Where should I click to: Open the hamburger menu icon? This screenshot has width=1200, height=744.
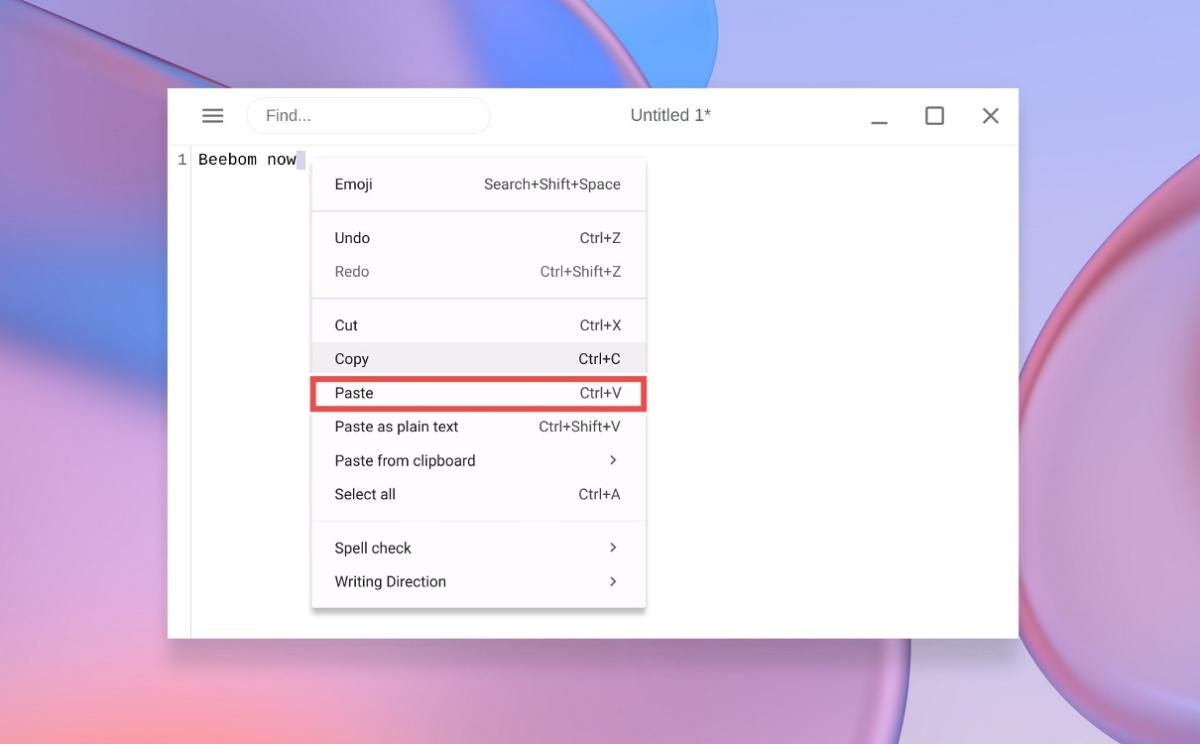pyautogui.click(x=212, y=115)
